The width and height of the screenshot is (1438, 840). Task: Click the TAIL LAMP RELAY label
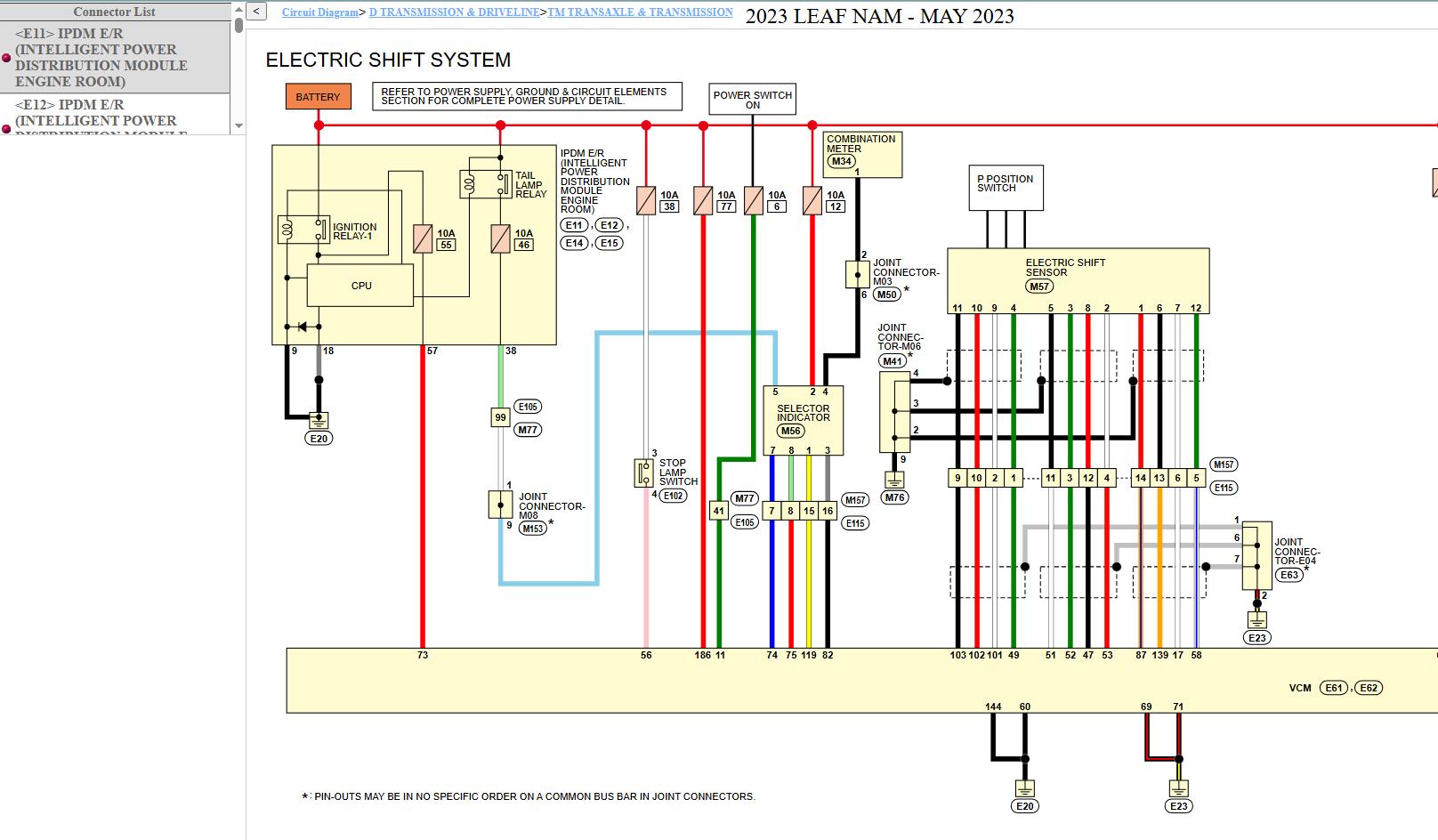(531, 185)
